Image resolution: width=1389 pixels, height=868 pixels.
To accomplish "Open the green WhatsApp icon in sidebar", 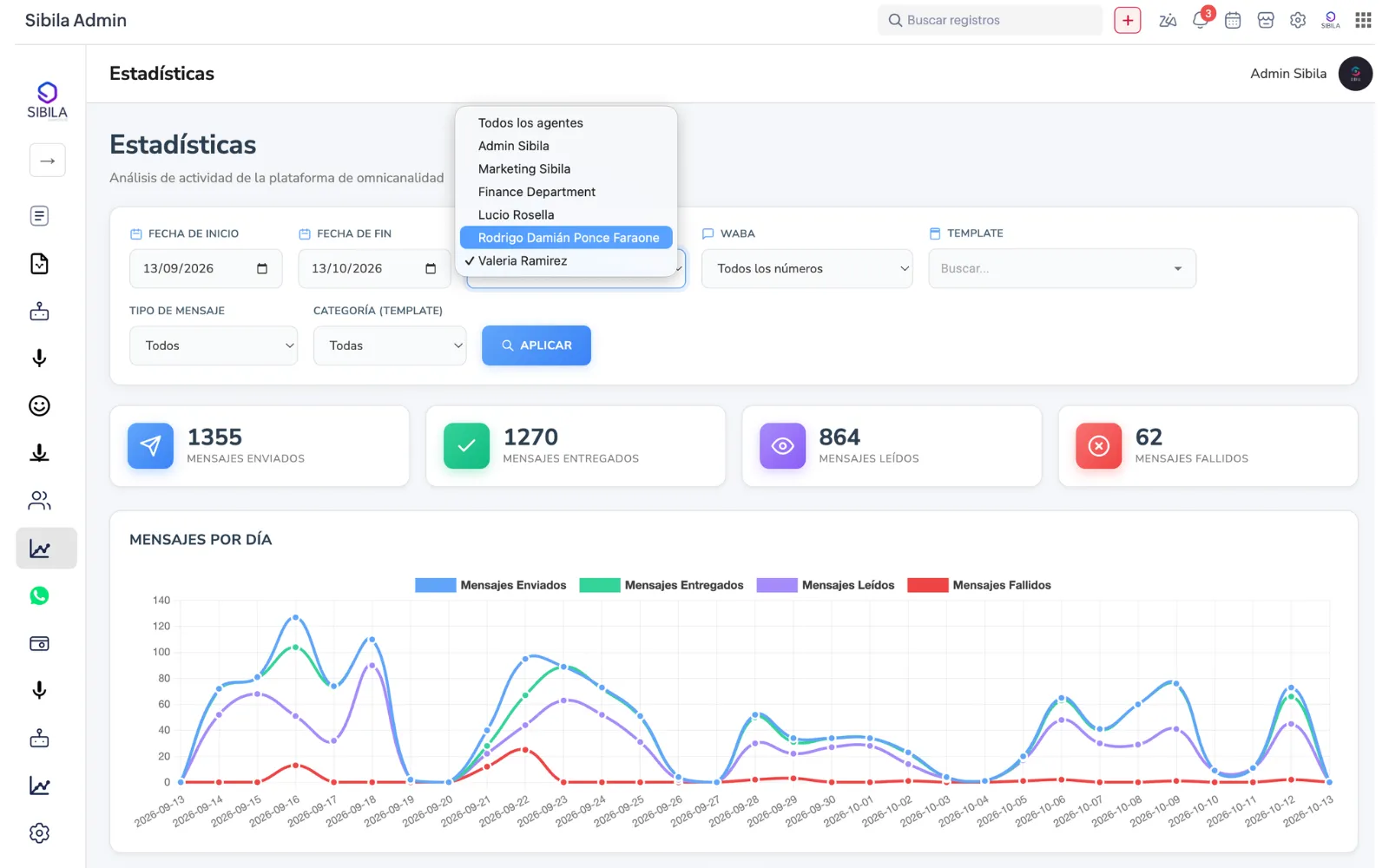I will pyautogui.click(x=39, y=595).
